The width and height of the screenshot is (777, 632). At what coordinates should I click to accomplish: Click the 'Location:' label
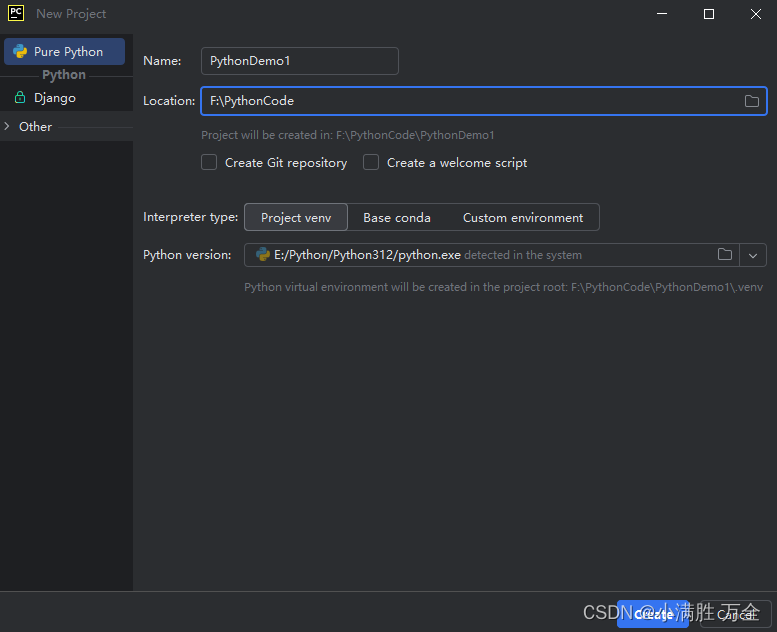click(x=169, y=101)
